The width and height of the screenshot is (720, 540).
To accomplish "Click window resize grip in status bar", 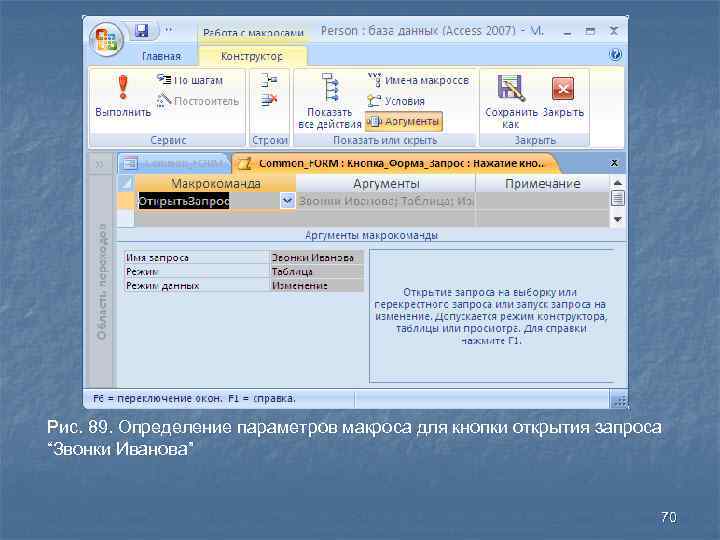I will (619, 400).
